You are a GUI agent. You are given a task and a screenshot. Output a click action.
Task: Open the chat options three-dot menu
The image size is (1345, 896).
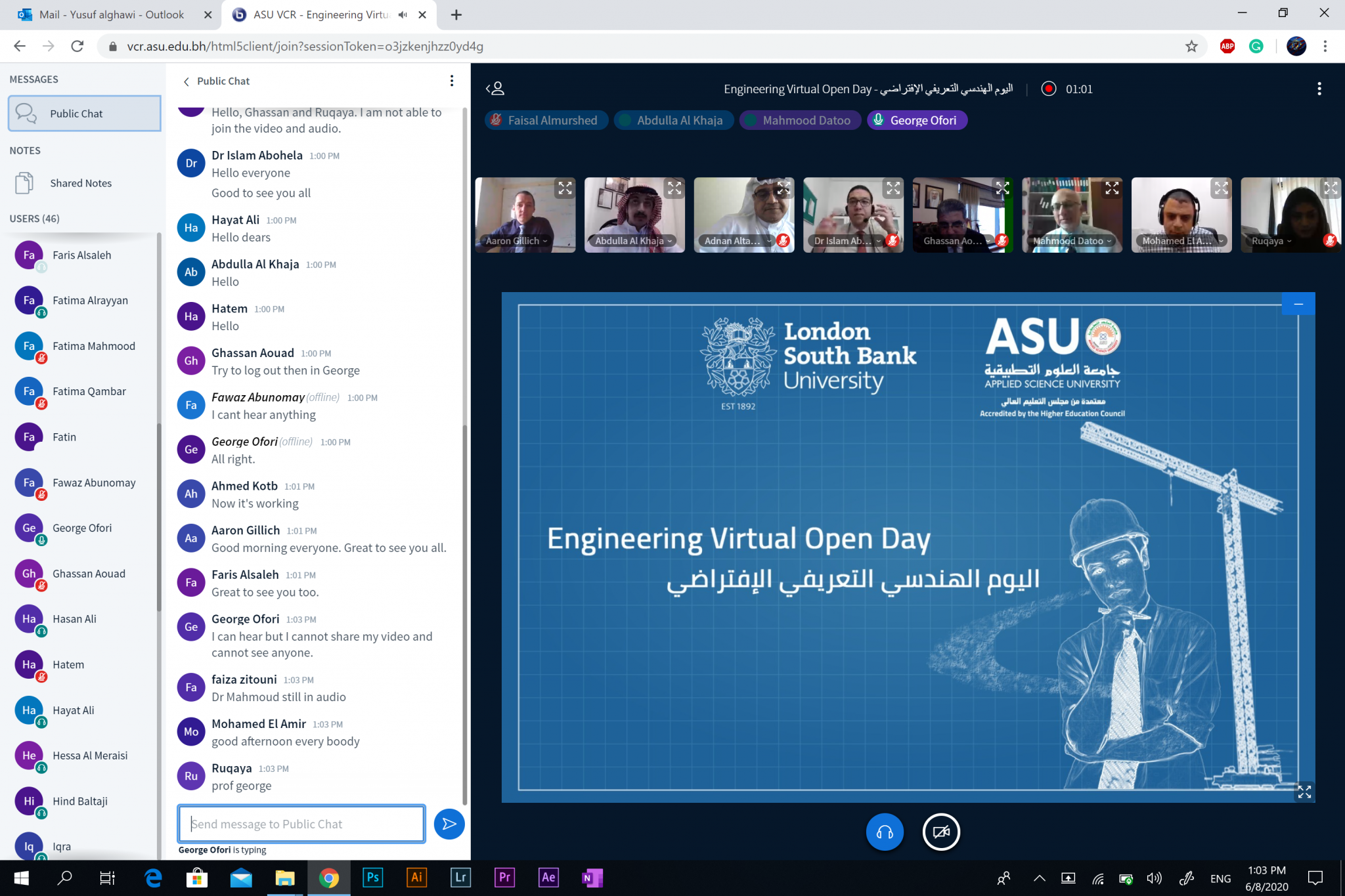[451, 81]
